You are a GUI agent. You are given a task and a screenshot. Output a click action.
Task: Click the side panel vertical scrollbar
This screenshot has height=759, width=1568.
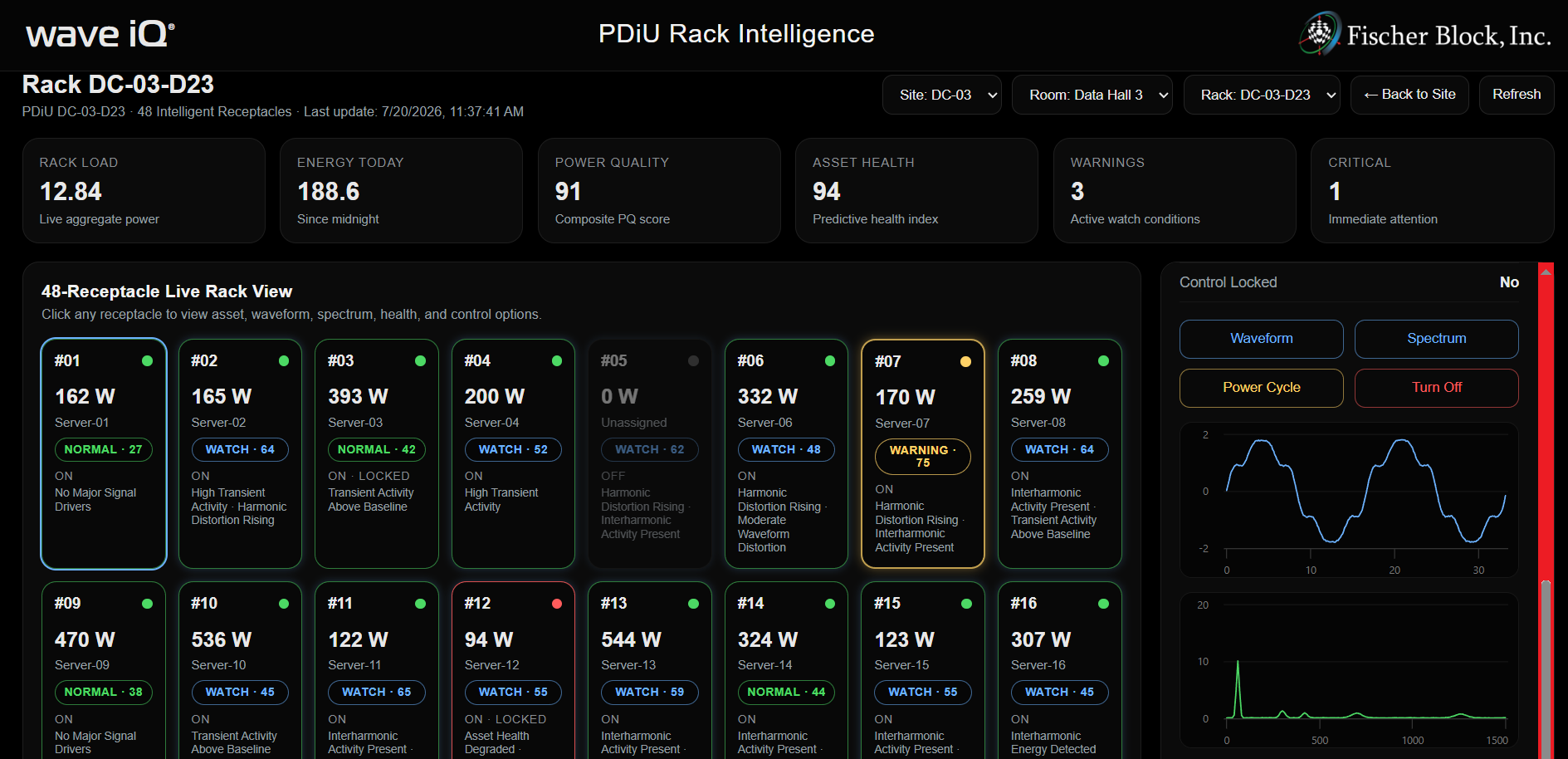click(1546, 511)
